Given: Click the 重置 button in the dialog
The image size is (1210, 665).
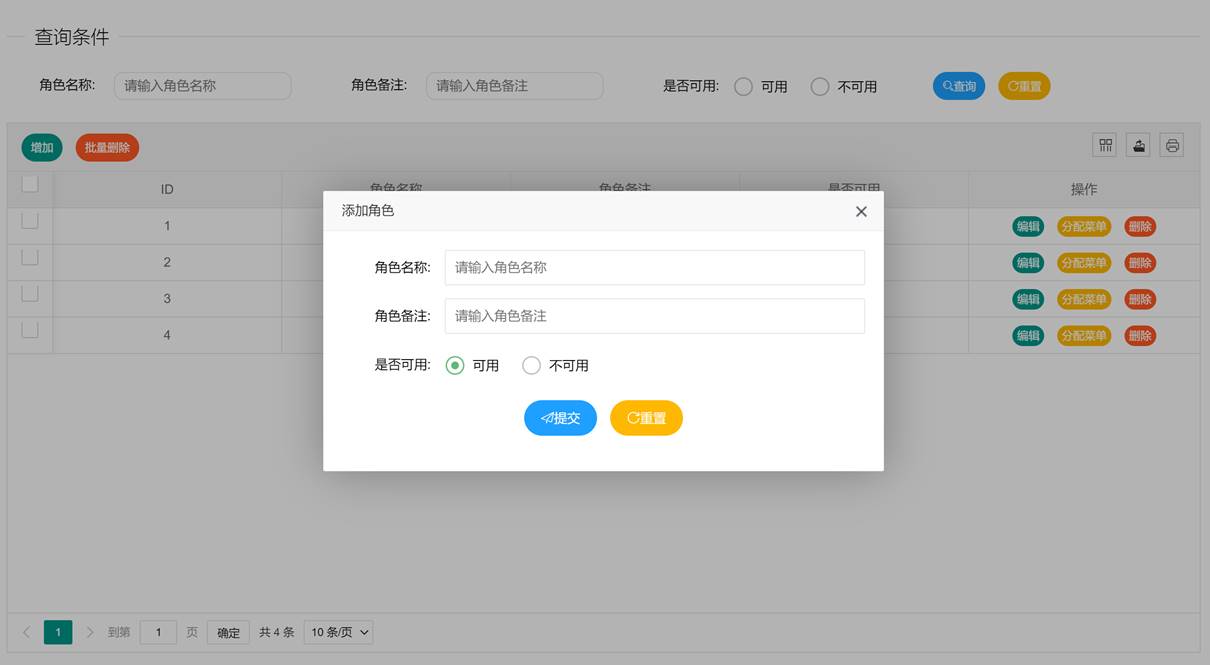Looking at the screenshot, I should coord(646,418).
